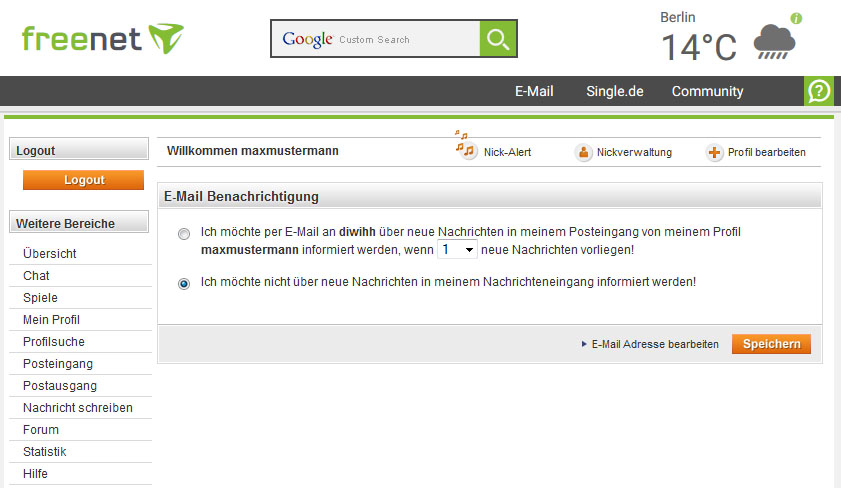Click the green search magnifier button
Viewport: 841px width, 488px height.
click(x=498, y=39)
